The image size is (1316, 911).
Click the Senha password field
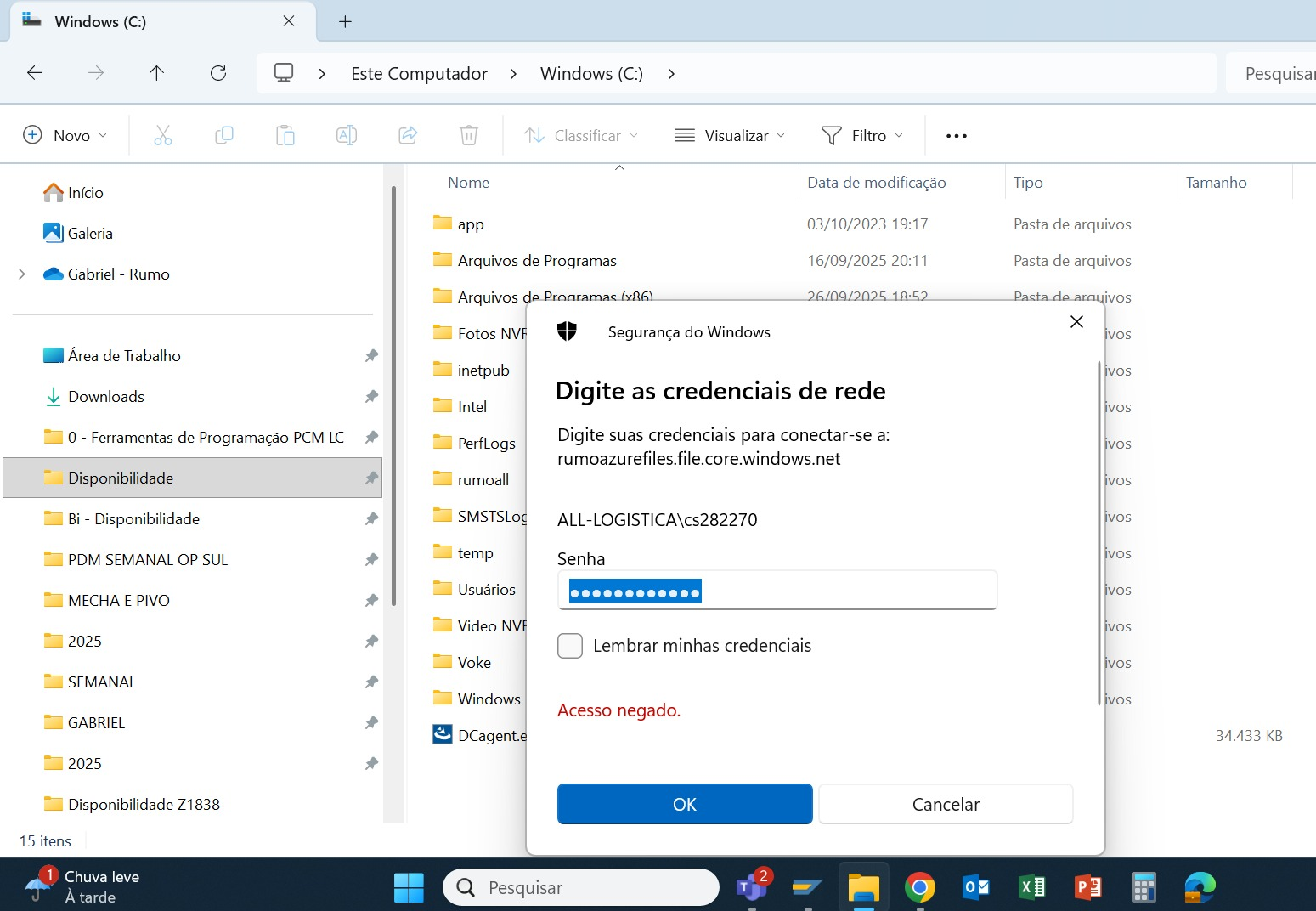(x=777, y=590)
